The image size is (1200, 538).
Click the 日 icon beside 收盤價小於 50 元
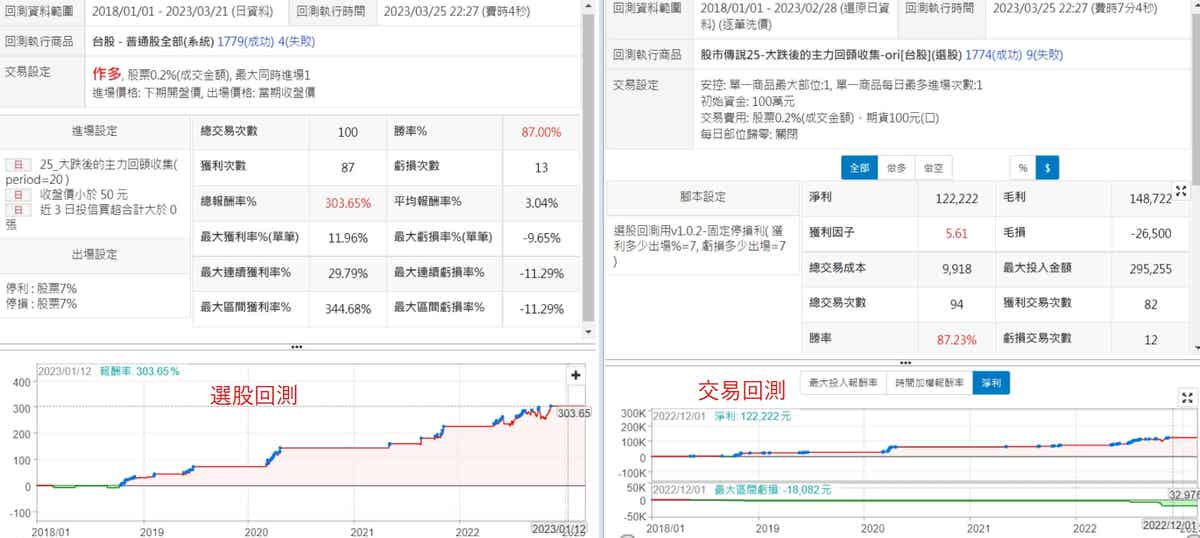click(17, 194)
